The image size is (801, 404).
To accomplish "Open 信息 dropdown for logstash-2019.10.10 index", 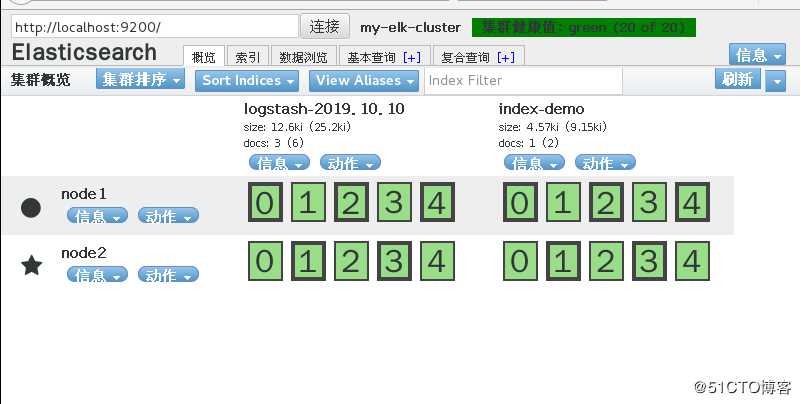I will pos(279,163).
